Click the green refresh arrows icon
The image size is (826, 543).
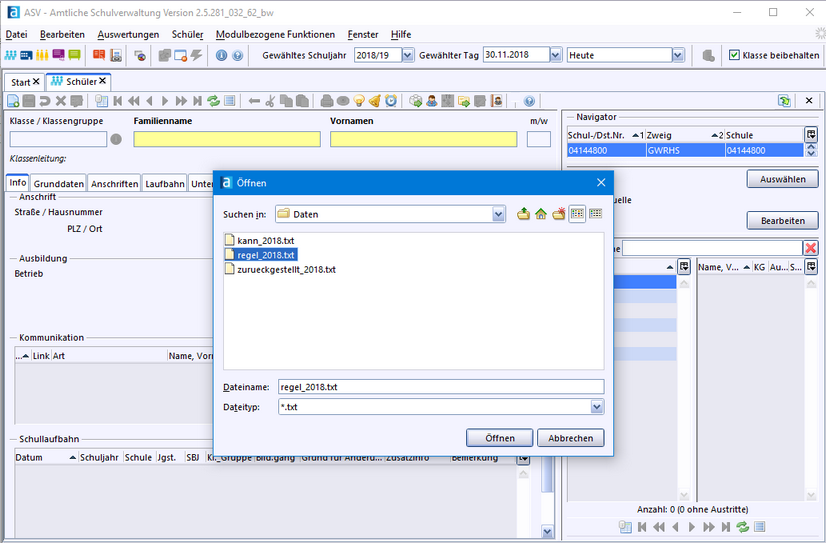(214, 101)
